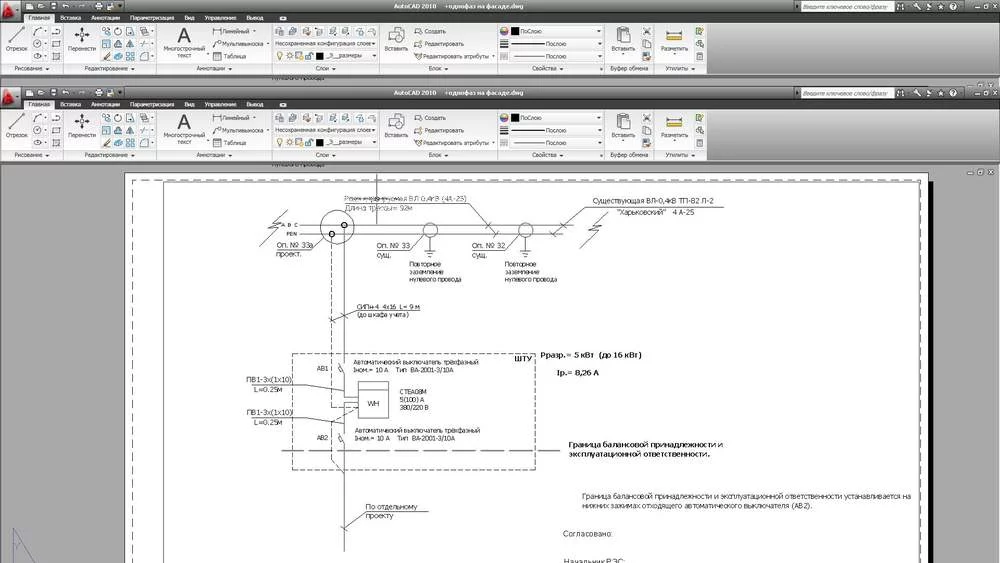The image size is (1000, 563).
Task: Expand the Утилиты panel in lower window
Action: point(680,155)
